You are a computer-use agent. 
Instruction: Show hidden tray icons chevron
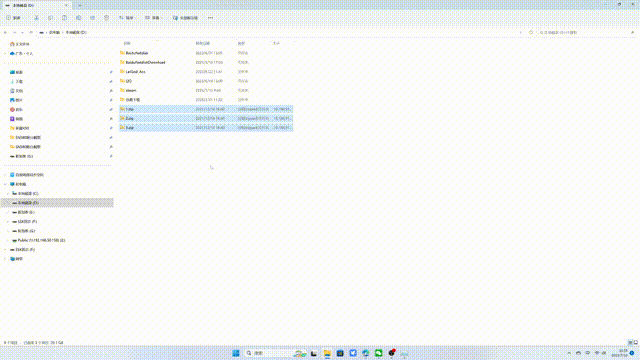569,353
